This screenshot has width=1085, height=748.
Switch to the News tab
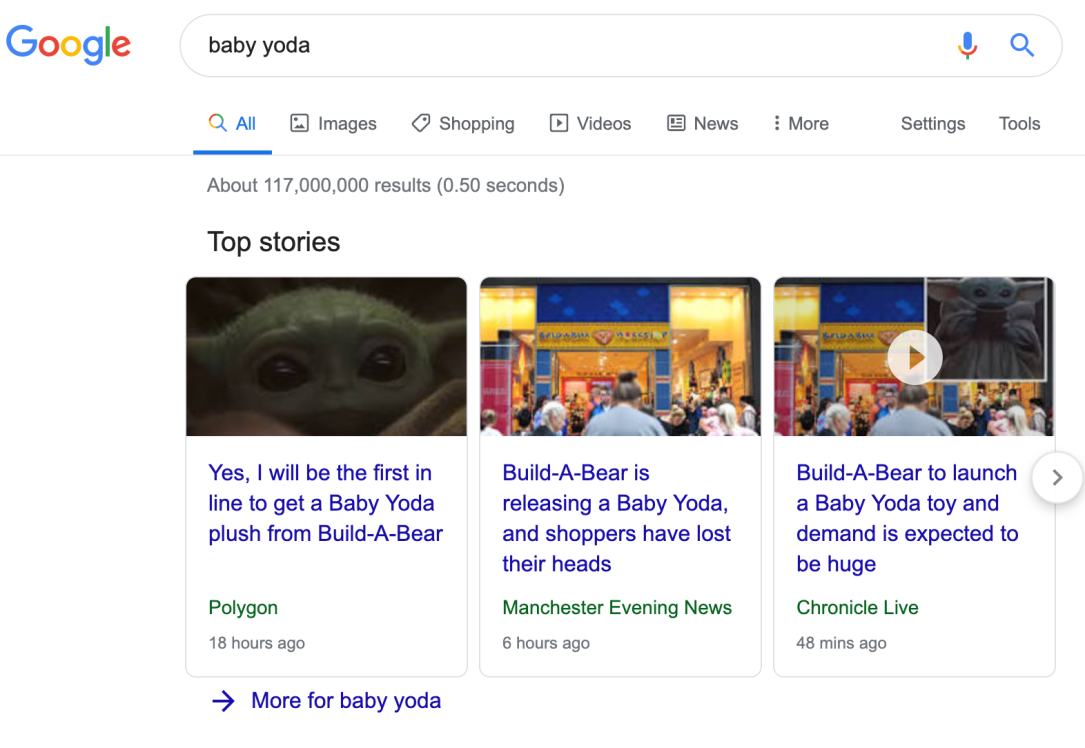click(703, 123)
